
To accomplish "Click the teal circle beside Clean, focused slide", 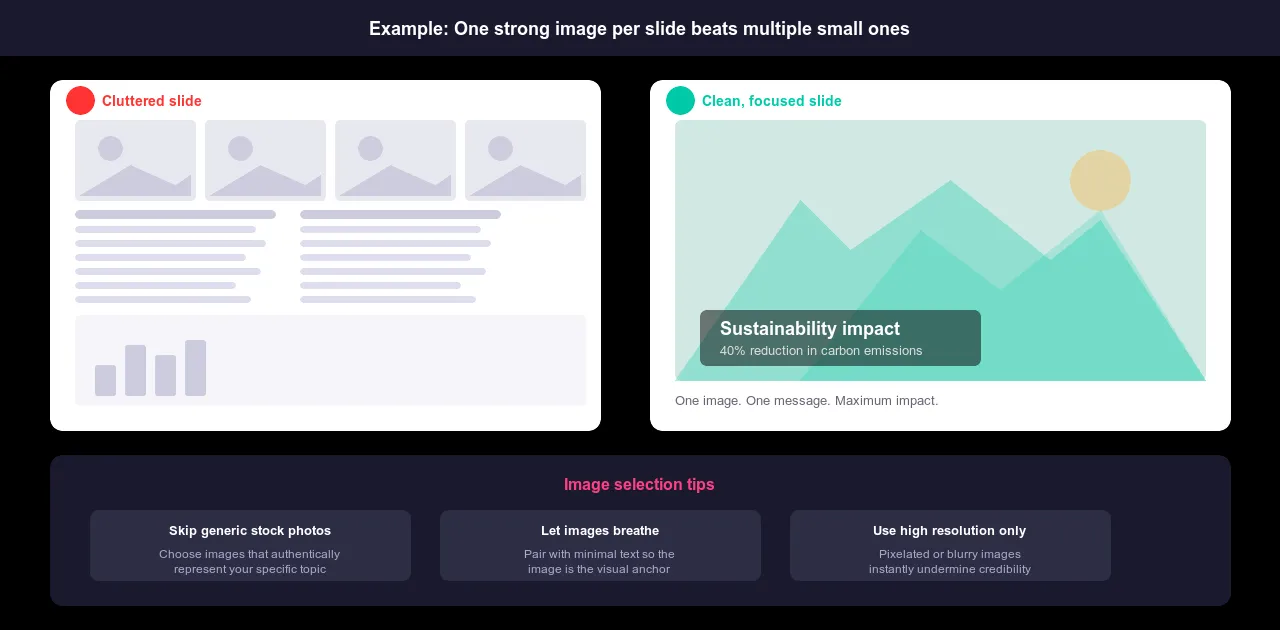I will click(x=680, y=101).
